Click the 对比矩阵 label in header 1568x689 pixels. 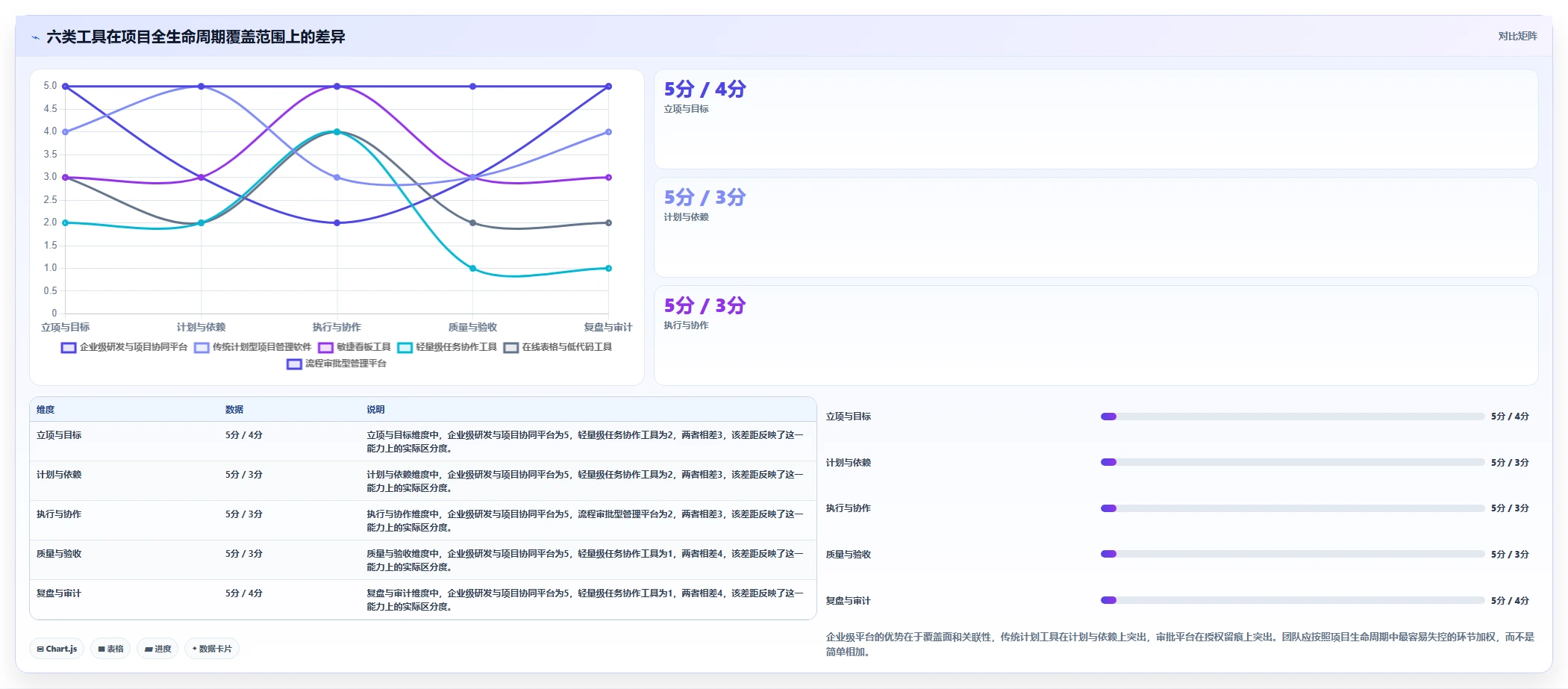click(1517, 36)
